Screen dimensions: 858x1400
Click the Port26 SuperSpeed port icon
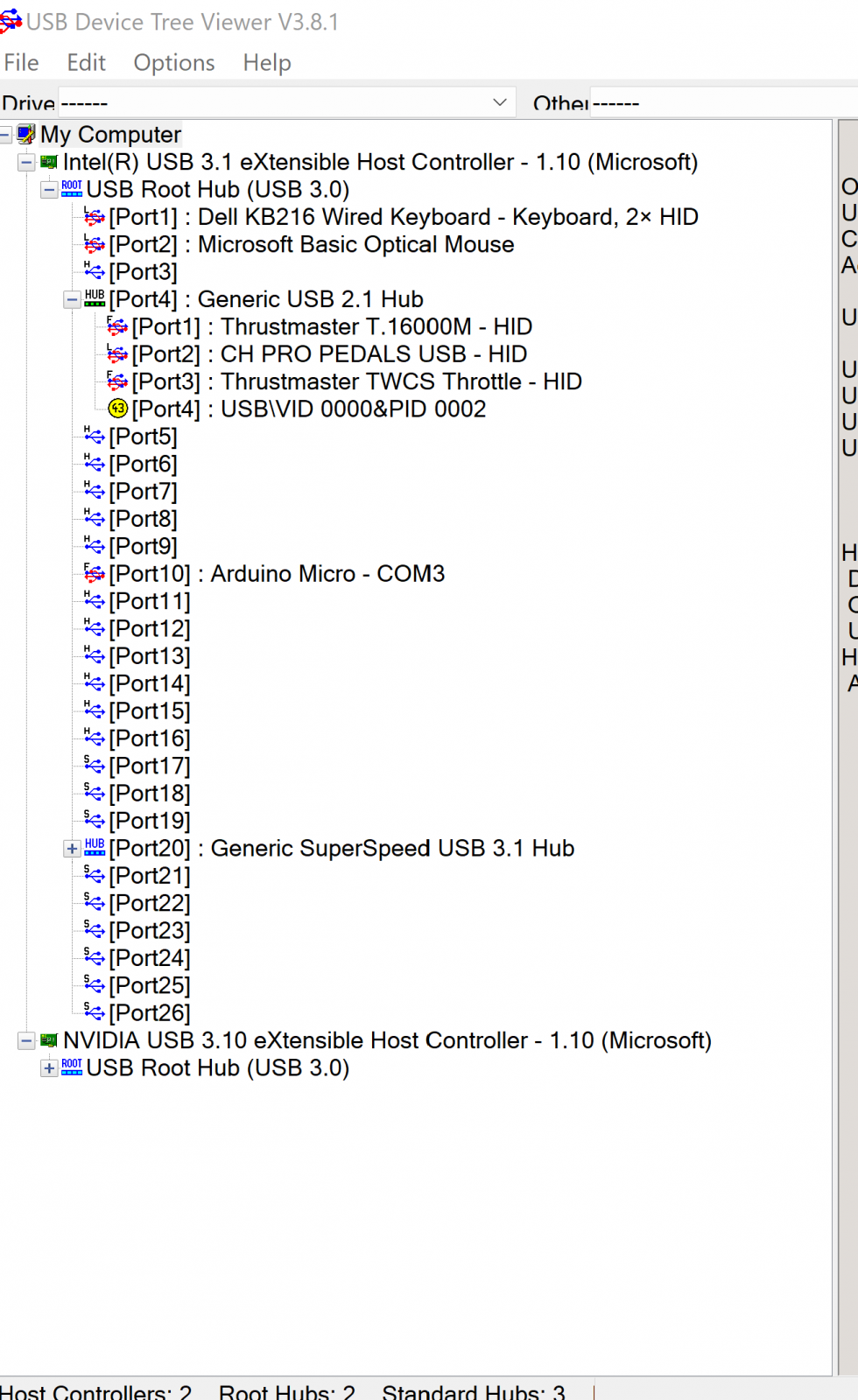95,1012
